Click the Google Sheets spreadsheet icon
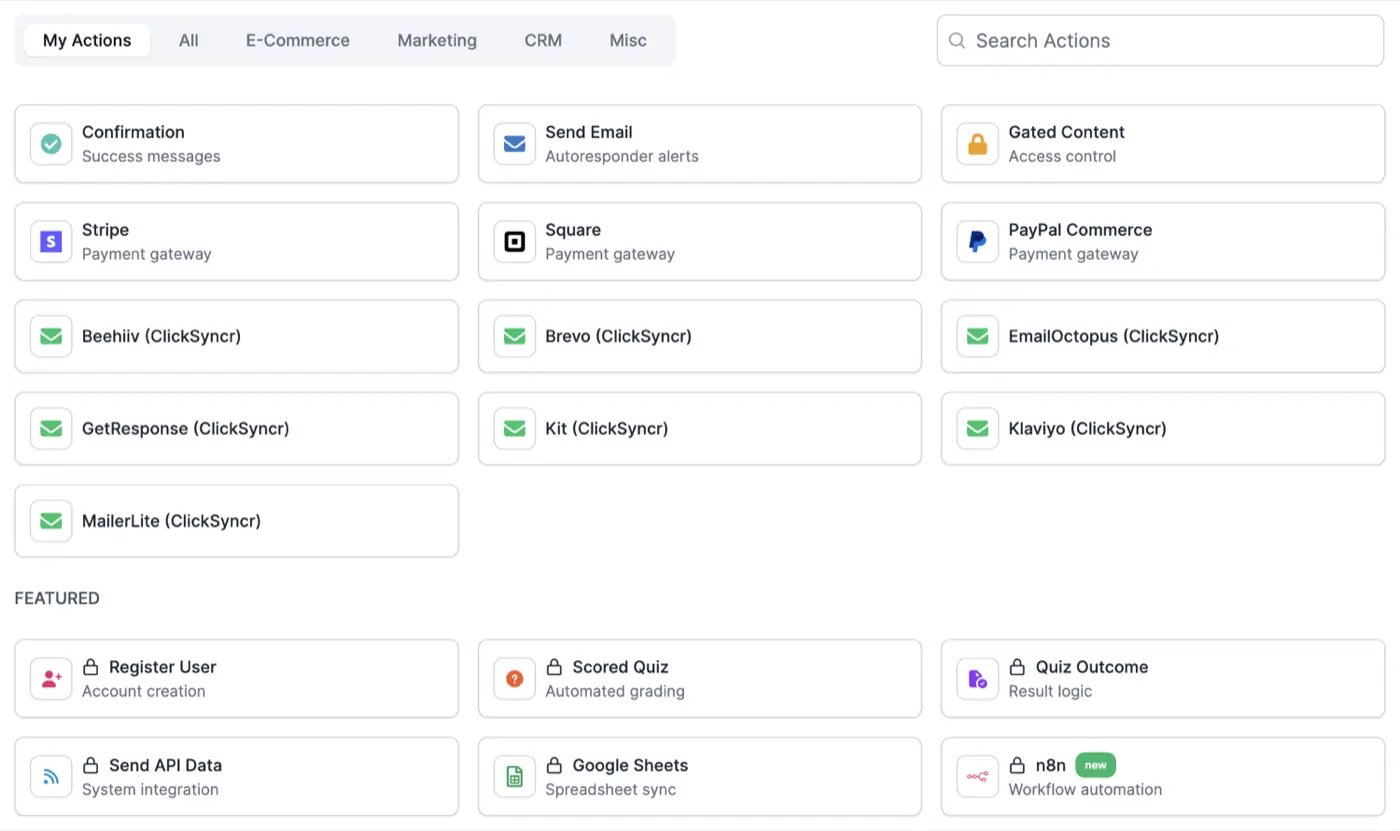 coord(514,777)
